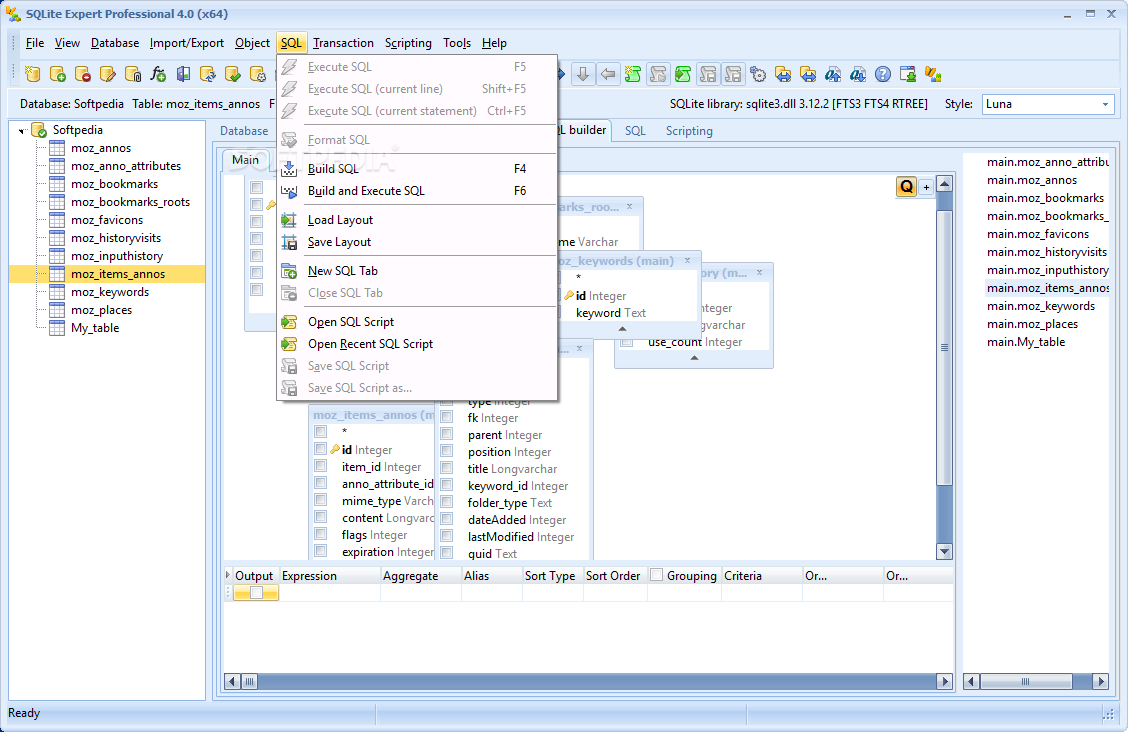Click the builder vertical scrollbar up arrow
1128x732 pixels.
(945, 184)
